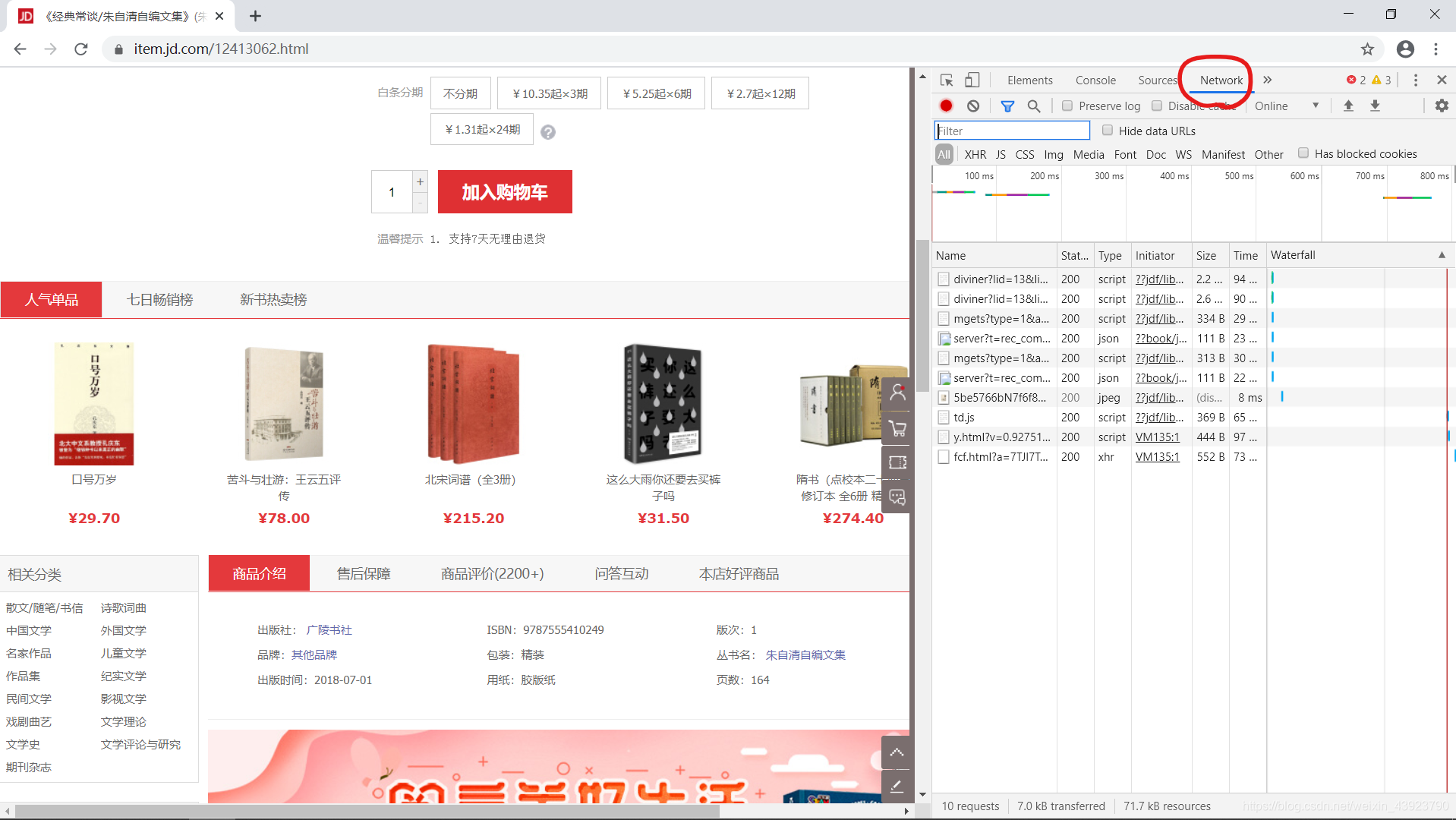Click inside the network Filter field
Image resolution: width=1456 pixels, height=820 pixels.
click(1010, 130)
